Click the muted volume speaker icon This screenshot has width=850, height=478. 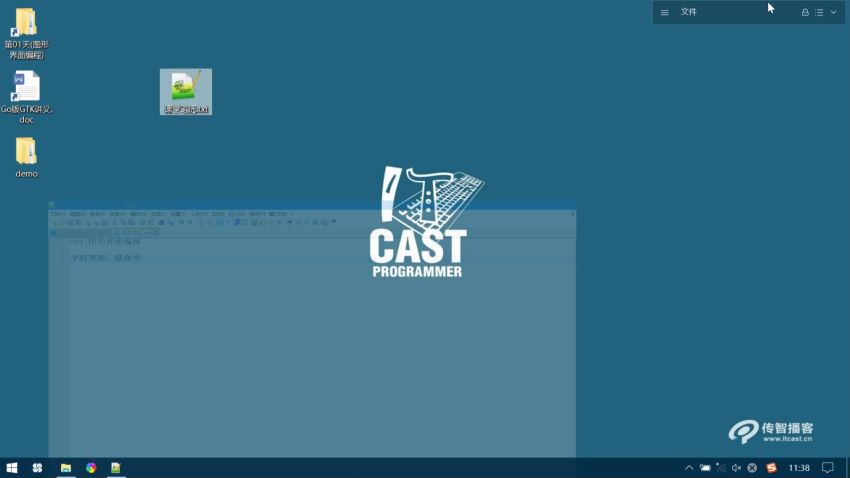point(736,468)
